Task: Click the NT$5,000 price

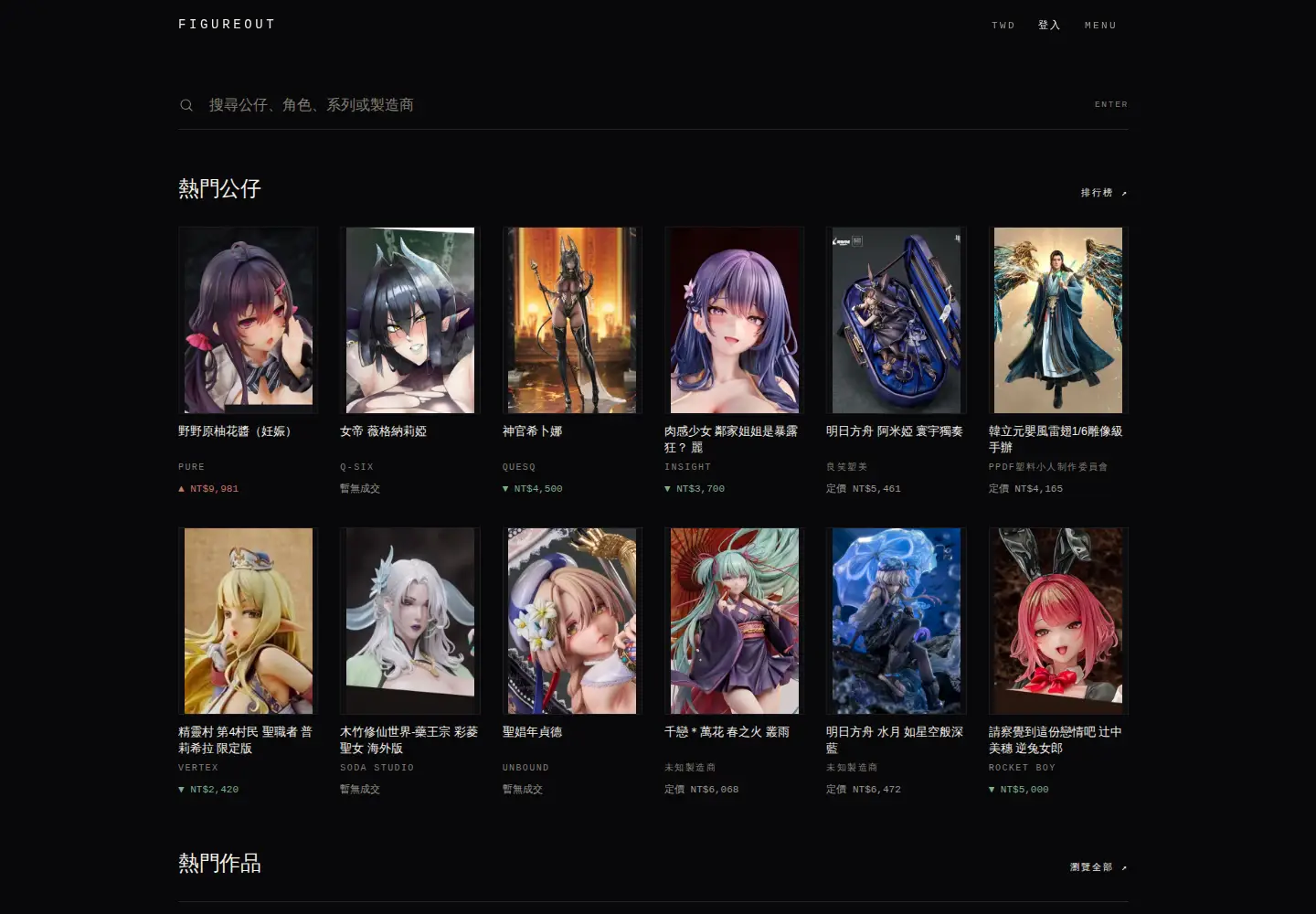Action: click(x=1019, y=790)
